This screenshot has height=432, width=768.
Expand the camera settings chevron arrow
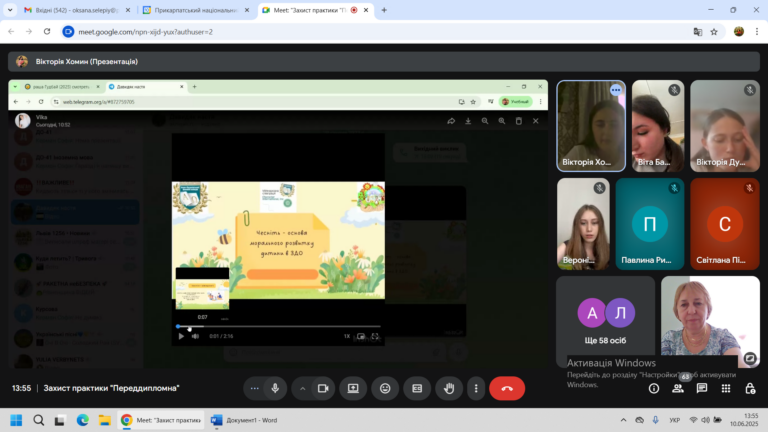[x=302, y=388]
